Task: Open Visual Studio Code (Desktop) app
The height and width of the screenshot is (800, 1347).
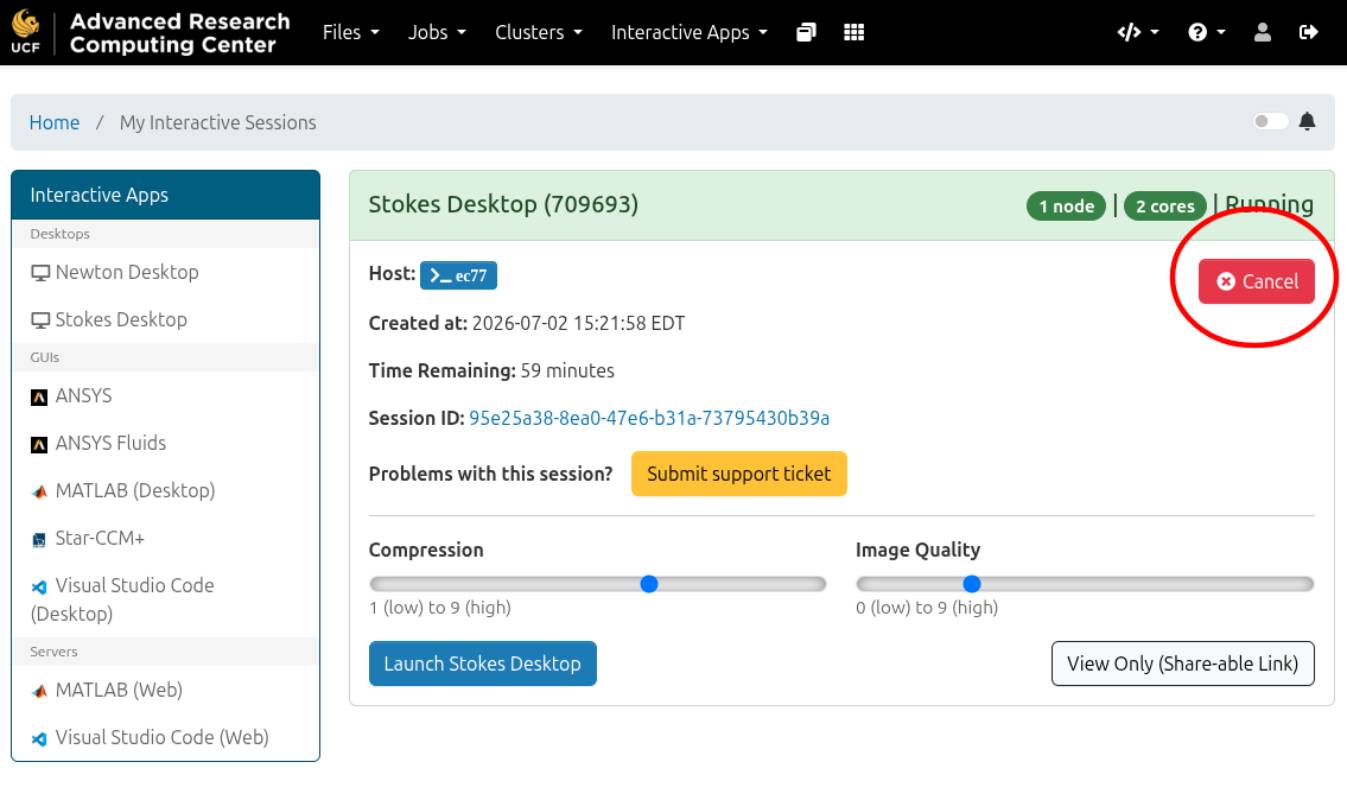Action: tap(165, 599)
